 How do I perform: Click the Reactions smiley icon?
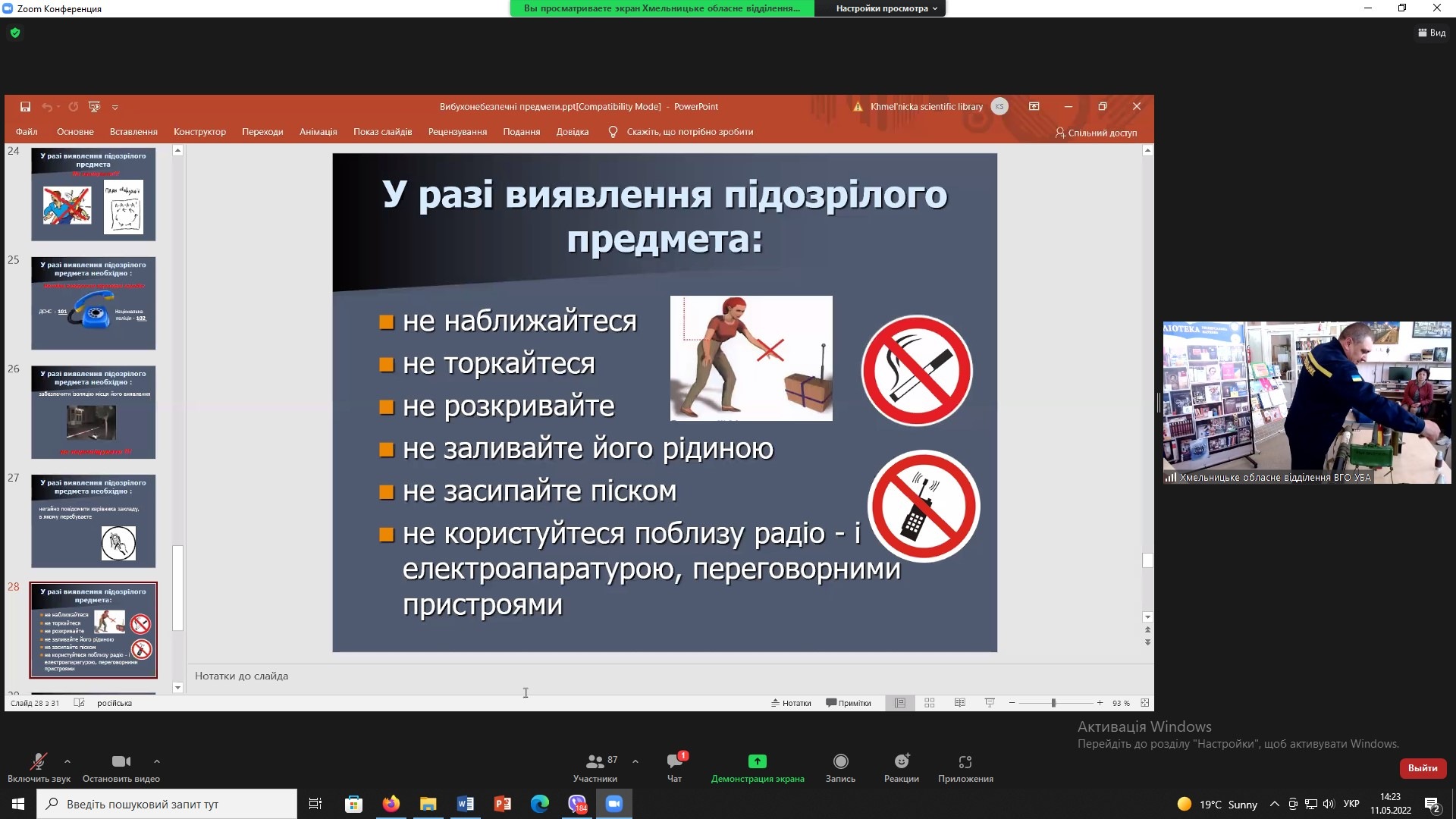coord(901,762)
